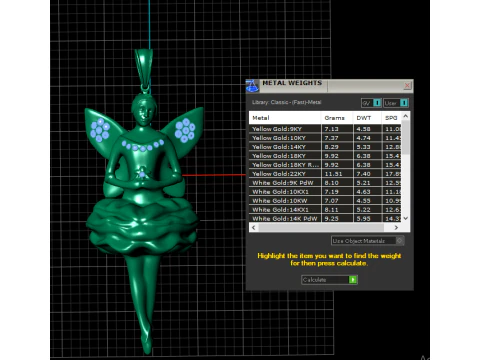Select White Gold:14K PdW row
Screen dimensions: 480x360
(325, 218)
